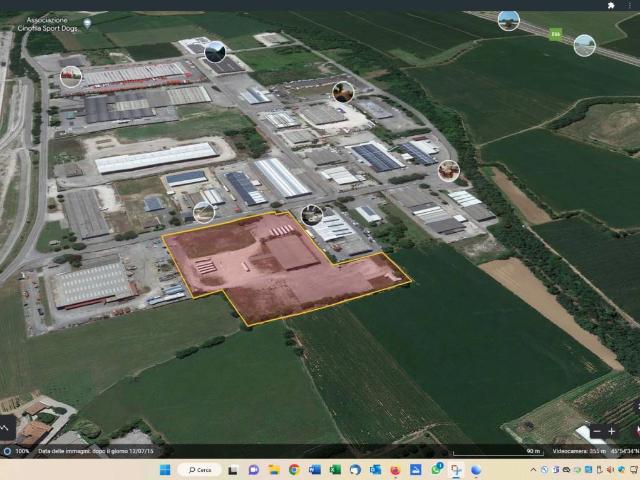
Task: Click the Cerca search box in taskbar
Action: (200, 470)
